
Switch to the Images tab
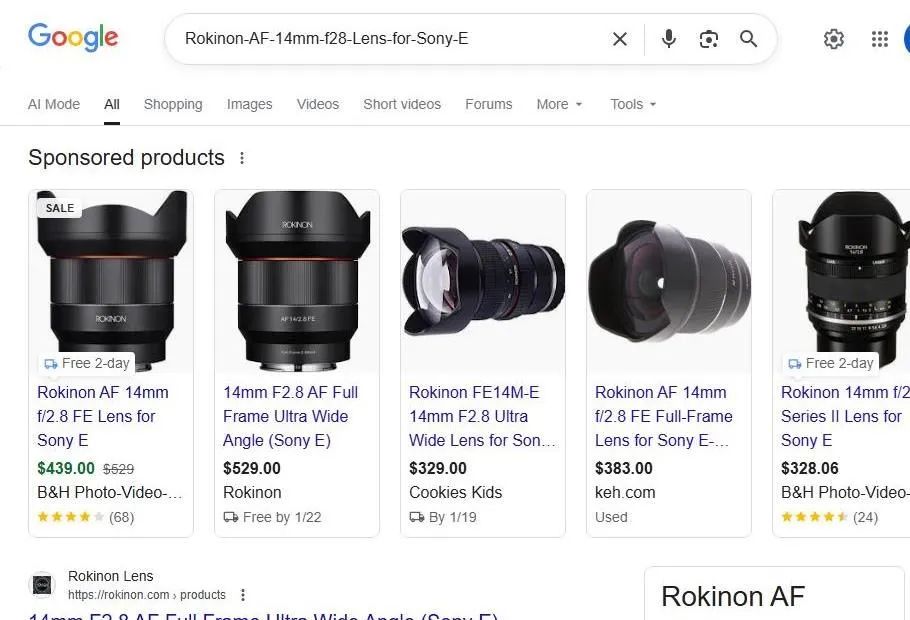(249, 104)
